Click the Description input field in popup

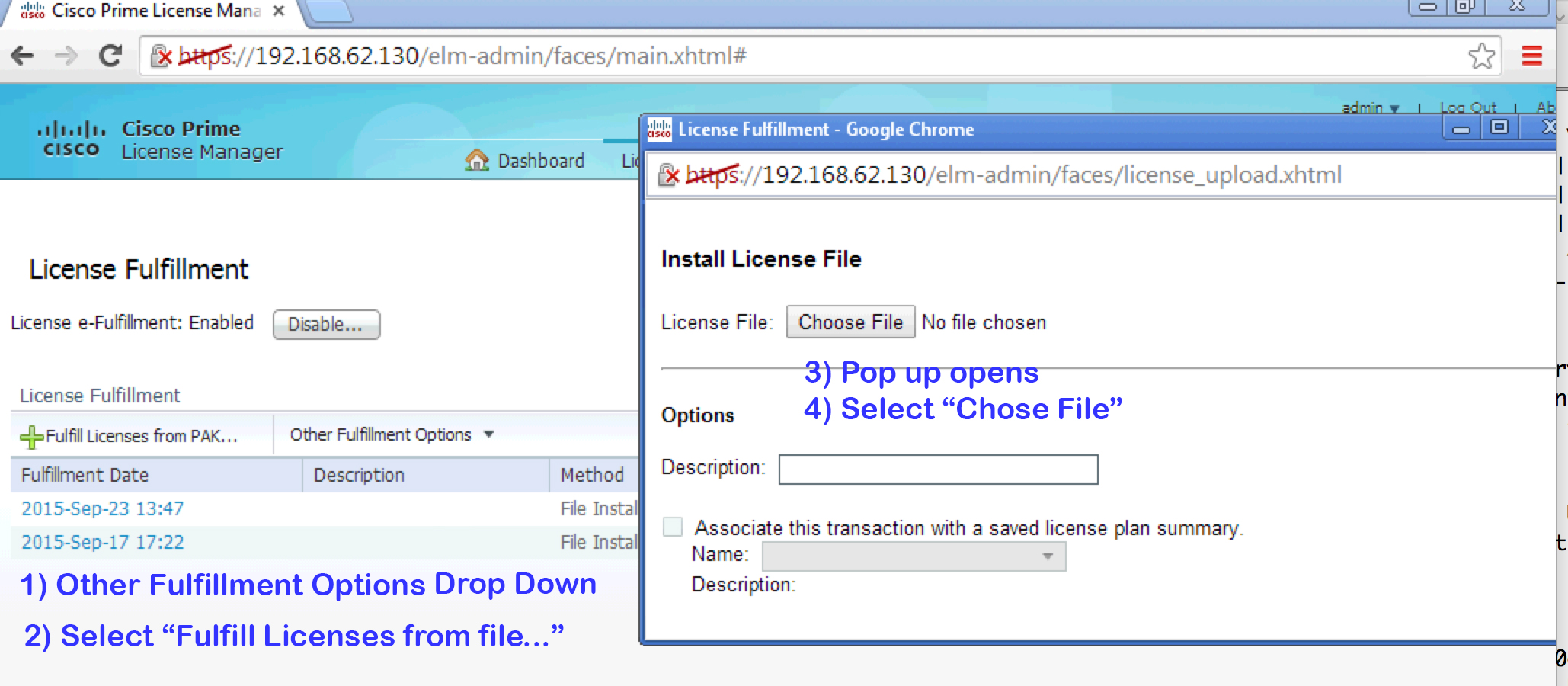pos(938,470)
